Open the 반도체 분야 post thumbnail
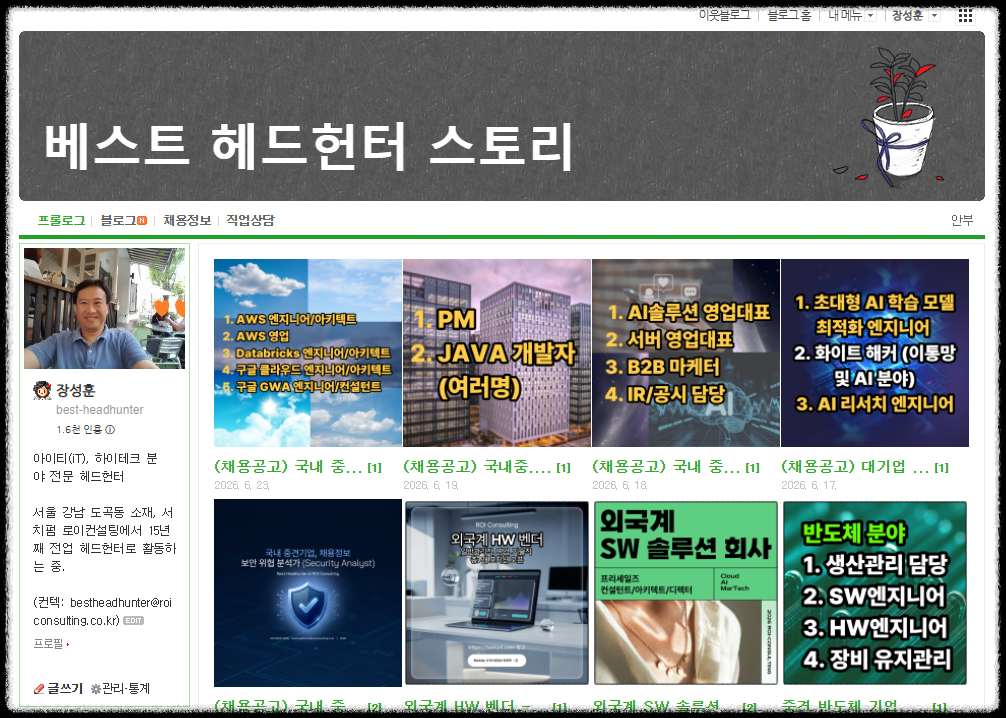This screenshot has width=1006, height=718. point(875,593)
